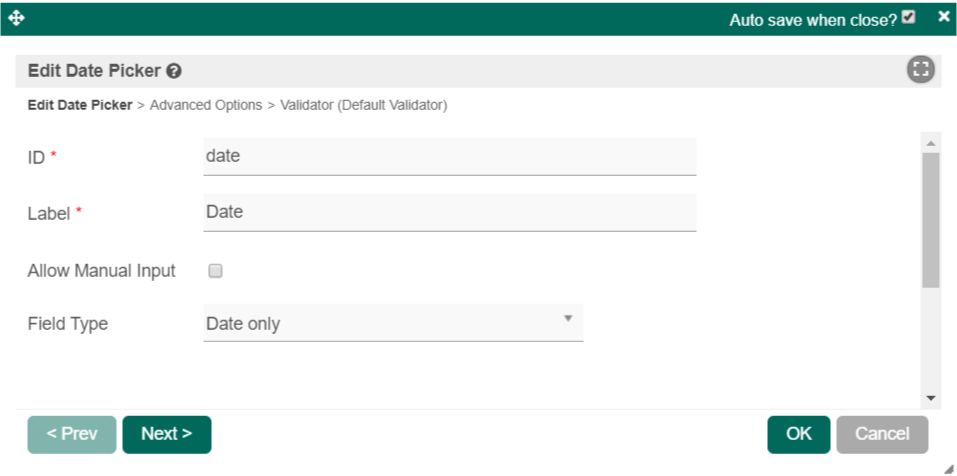Image resolution: width=957 pixels, height=476 pixels.
Task: Click the scrollbar up arrow
Action: [x=931, y=144]
